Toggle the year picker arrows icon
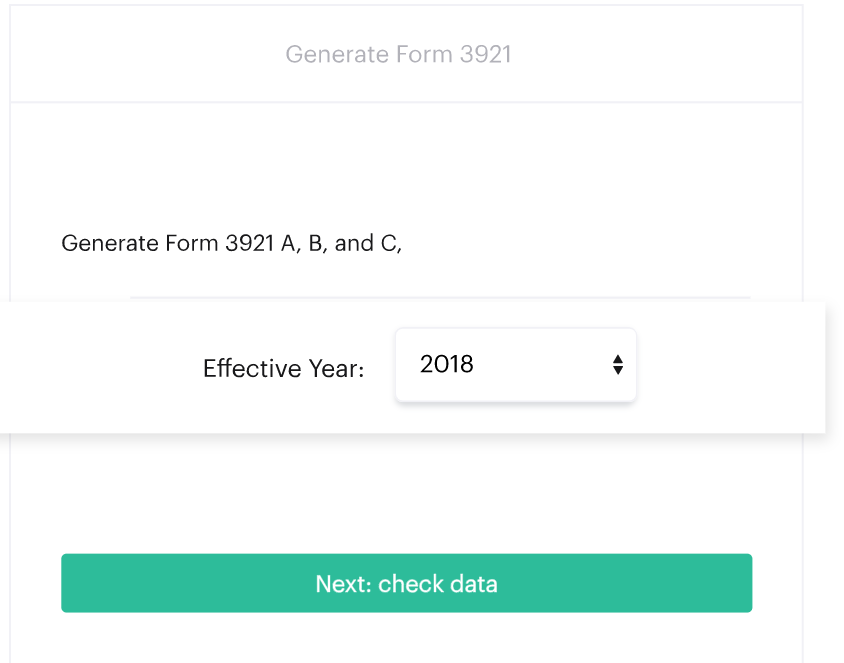Viewport: 844px width, 663px height. click(x=618, y=365)
